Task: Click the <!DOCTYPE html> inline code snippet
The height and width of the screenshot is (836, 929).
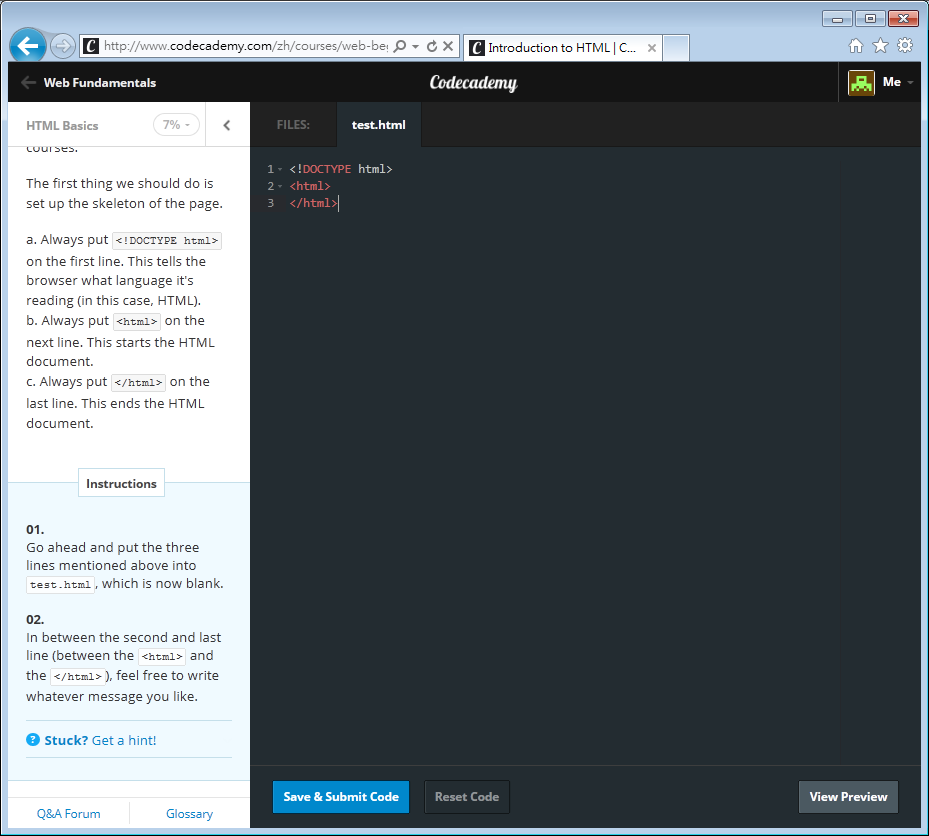Action: click(x=167, y=241)
